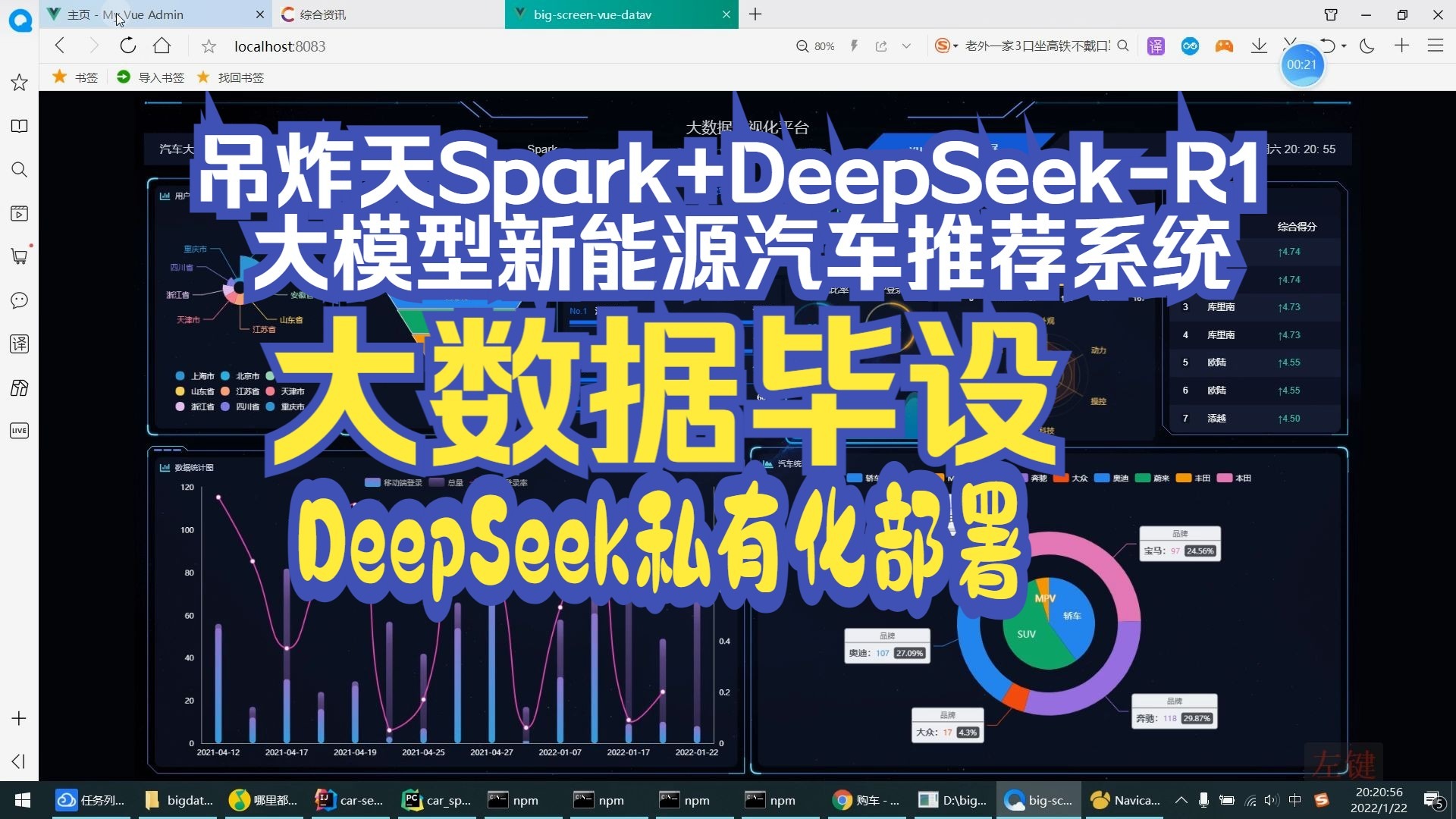Open the video player icon in sidebar
The image size is (1456, 819).
20,213
